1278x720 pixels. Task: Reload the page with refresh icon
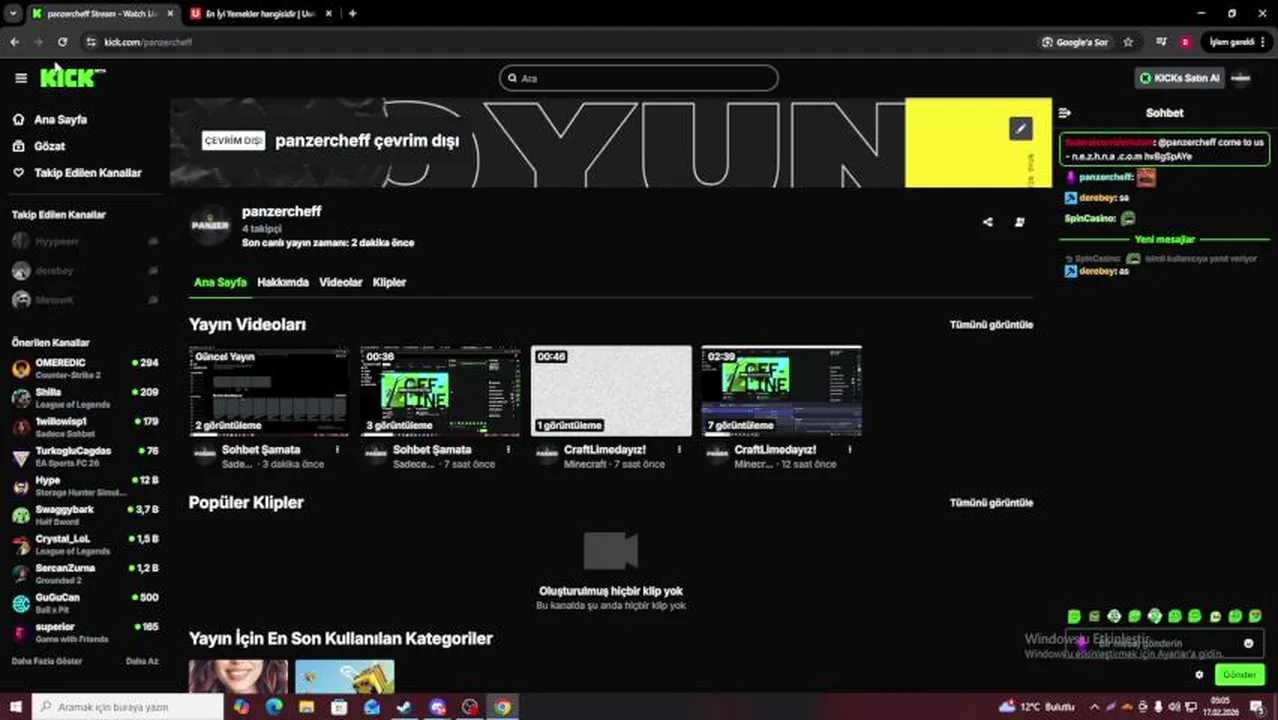62,42
